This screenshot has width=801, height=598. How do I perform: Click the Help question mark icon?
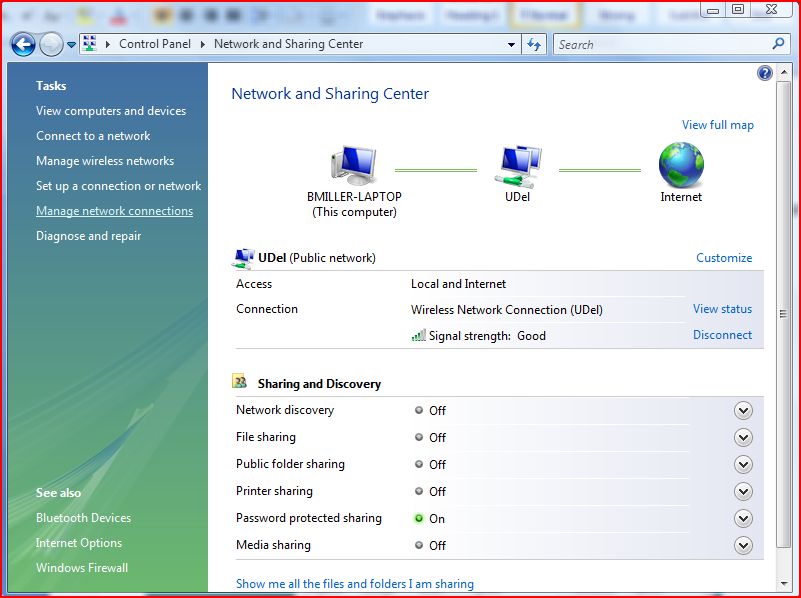[x=764, y=72]
